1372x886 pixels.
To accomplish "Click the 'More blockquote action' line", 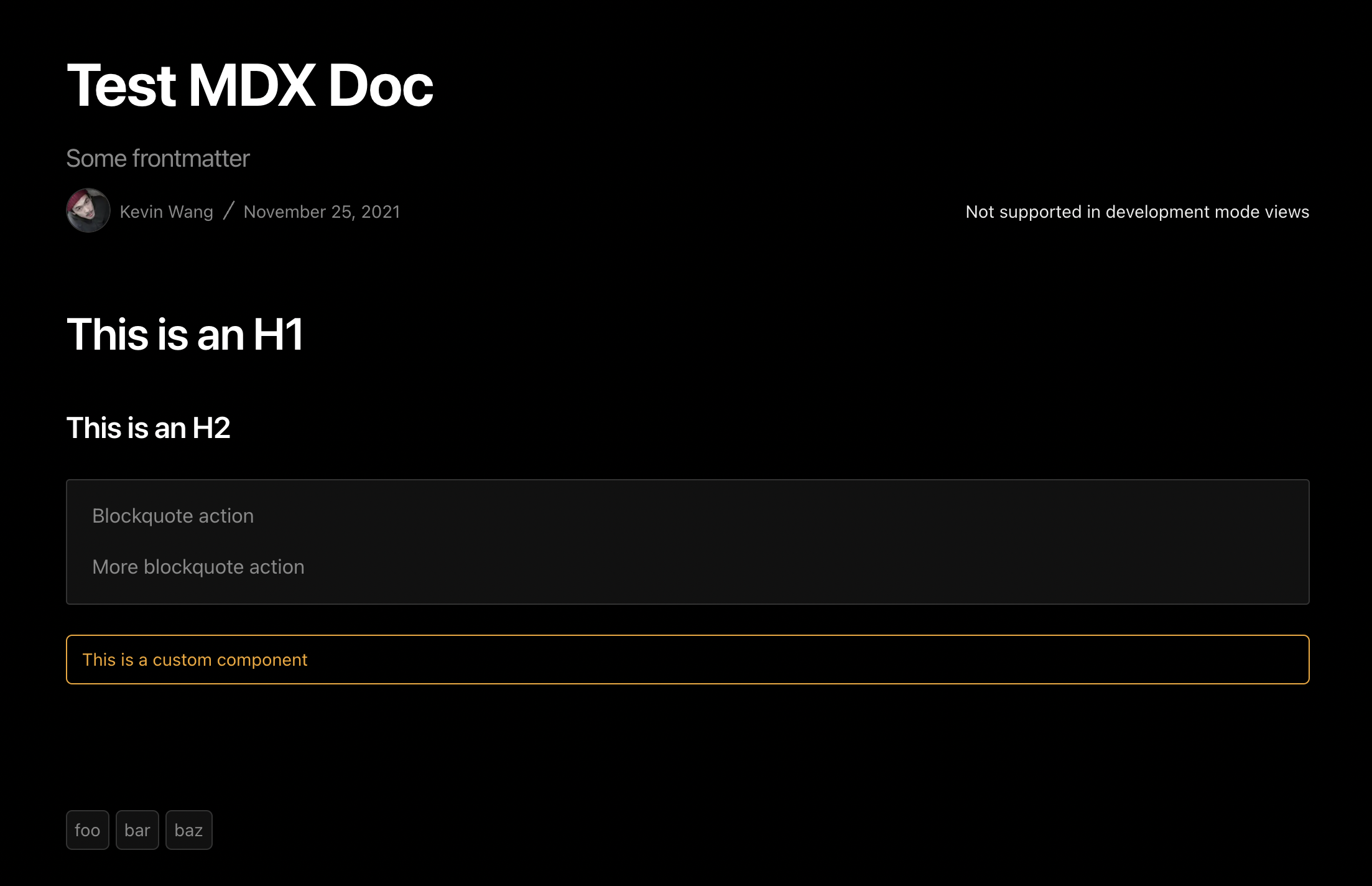I will coord(198,567).
